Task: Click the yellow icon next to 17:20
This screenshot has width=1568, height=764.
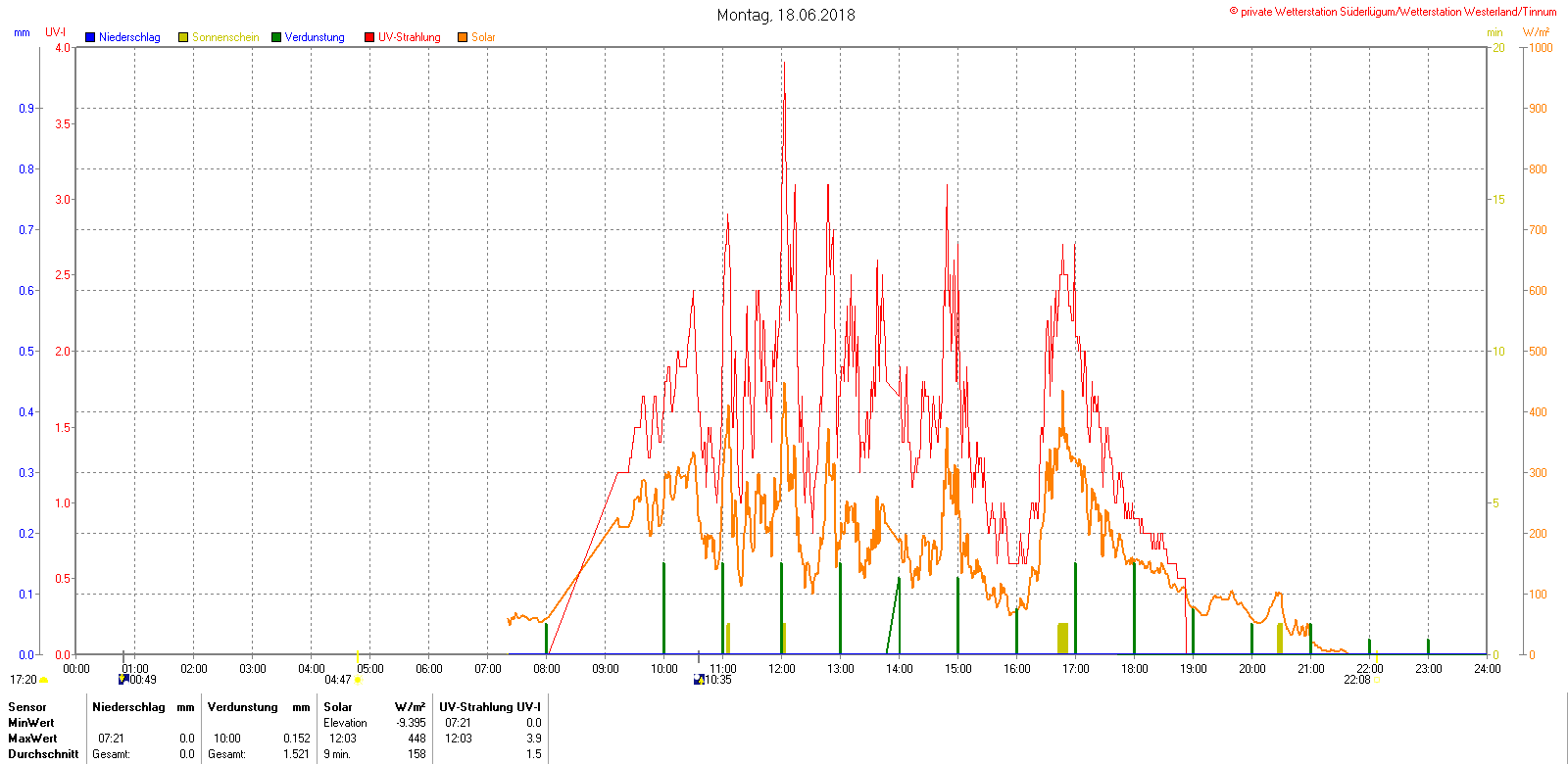Action: point(44,680)
